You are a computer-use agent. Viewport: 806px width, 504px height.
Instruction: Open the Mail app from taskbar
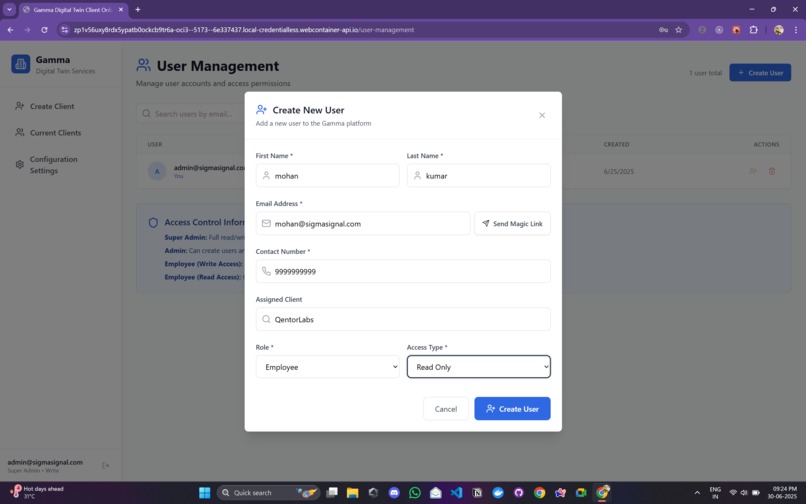point(435,492)
